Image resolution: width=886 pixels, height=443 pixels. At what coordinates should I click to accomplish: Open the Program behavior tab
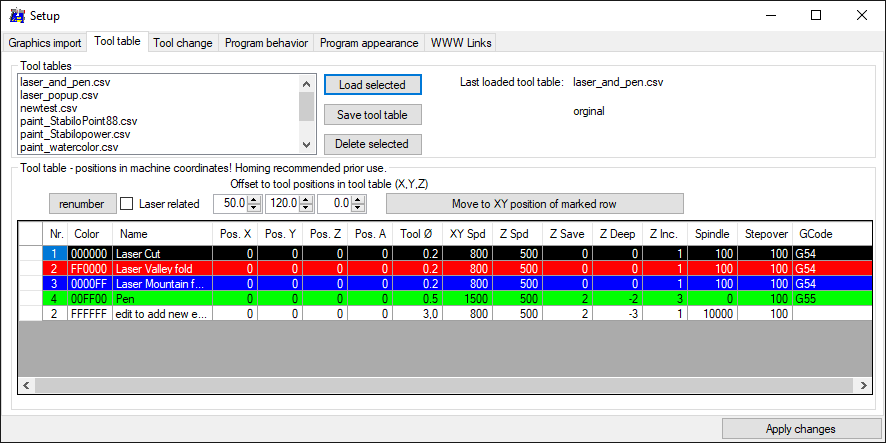(266, 43)
